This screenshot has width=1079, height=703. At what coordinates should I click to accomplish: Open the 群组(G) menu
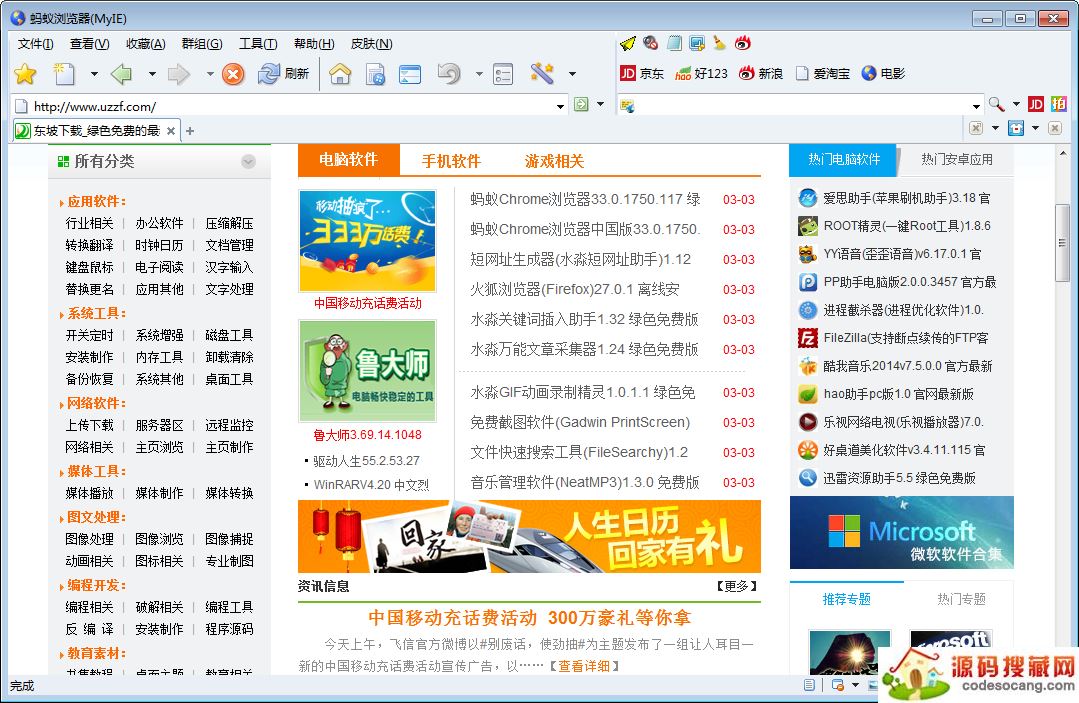point(202,44)
